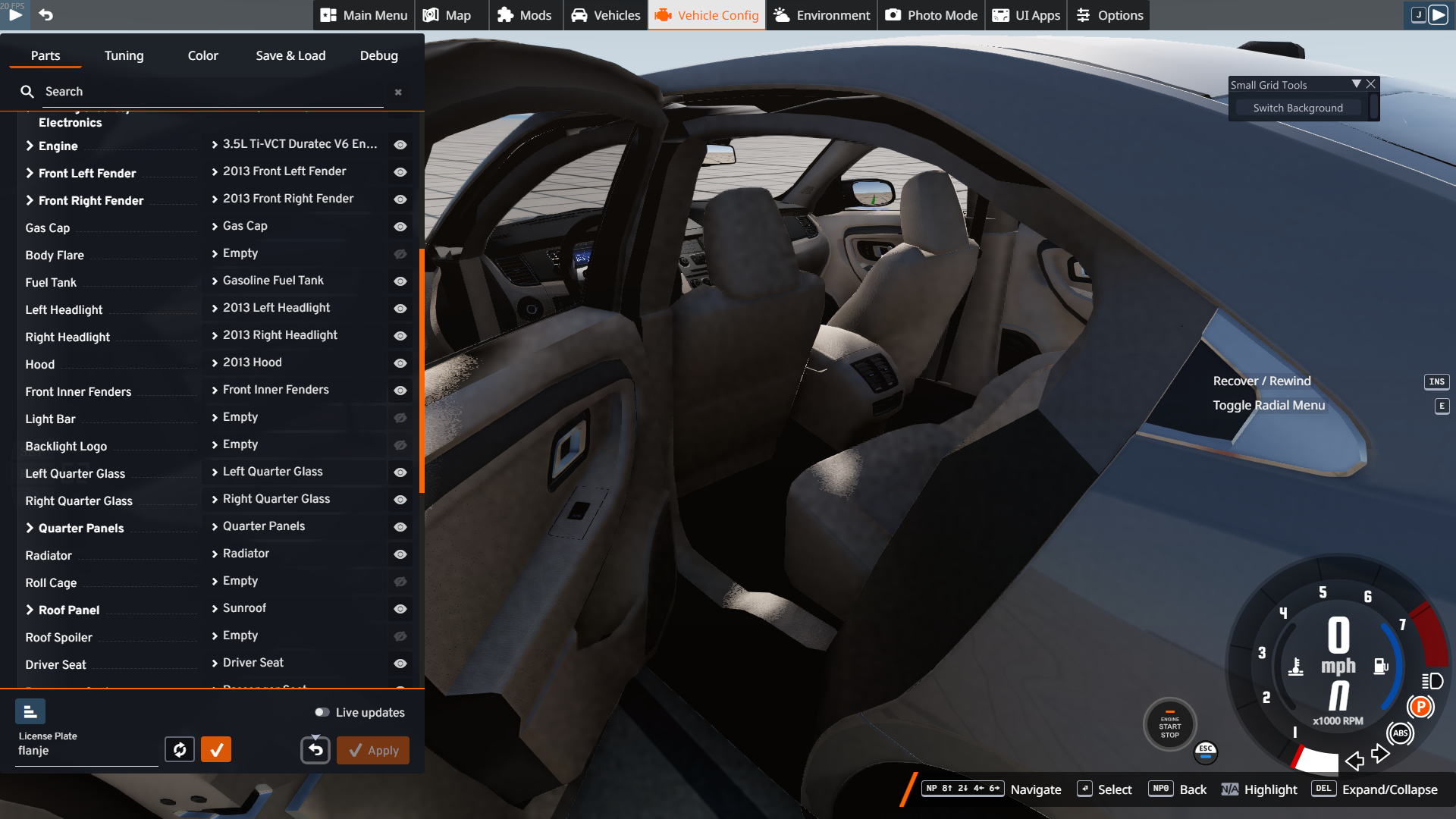Expand the Front Left Fender tree
Viewport: 1456px width, 819px height.
[x=30, y=173]
